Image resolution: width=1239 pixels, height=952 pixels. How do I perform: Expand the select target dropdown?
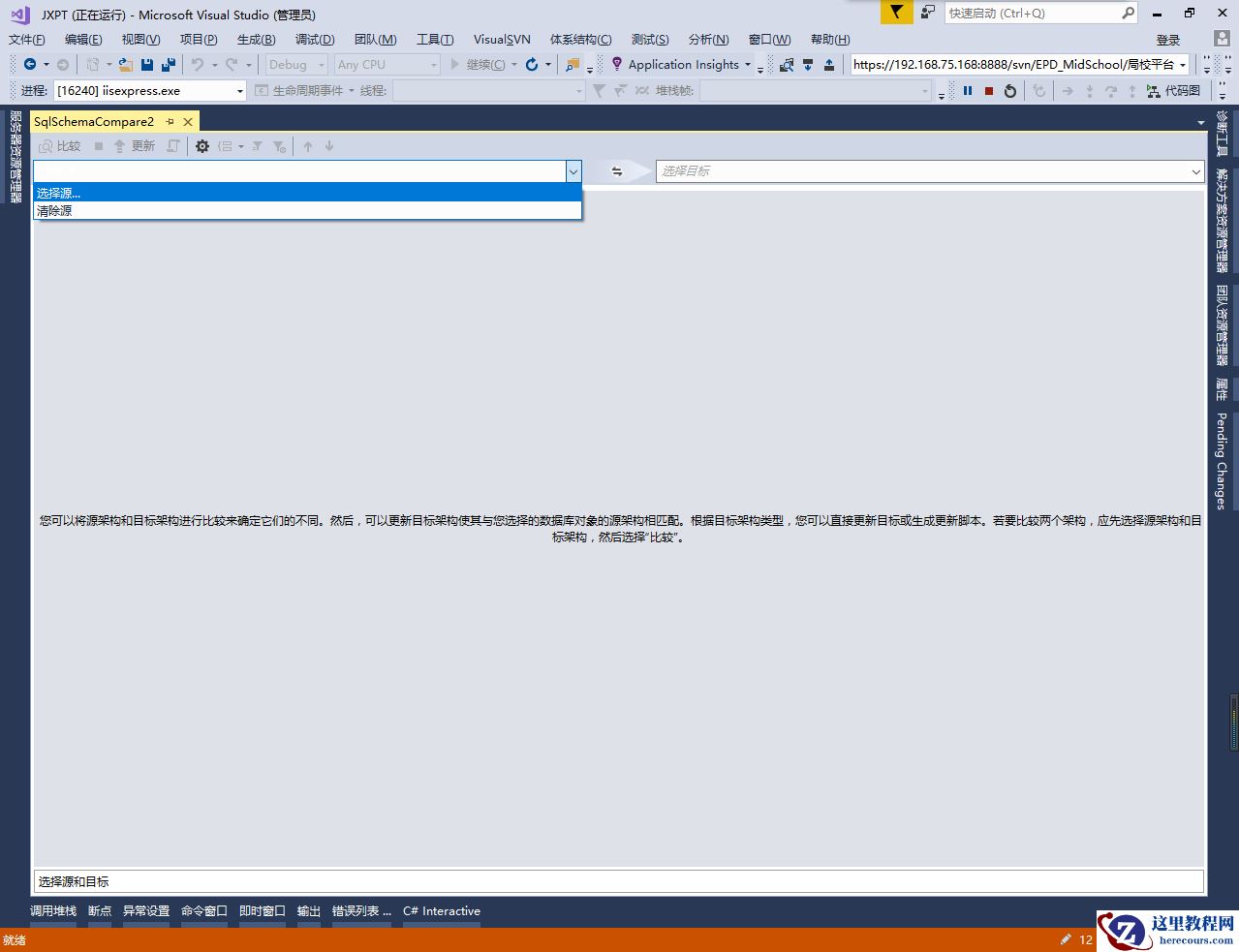pos(1195,171)
